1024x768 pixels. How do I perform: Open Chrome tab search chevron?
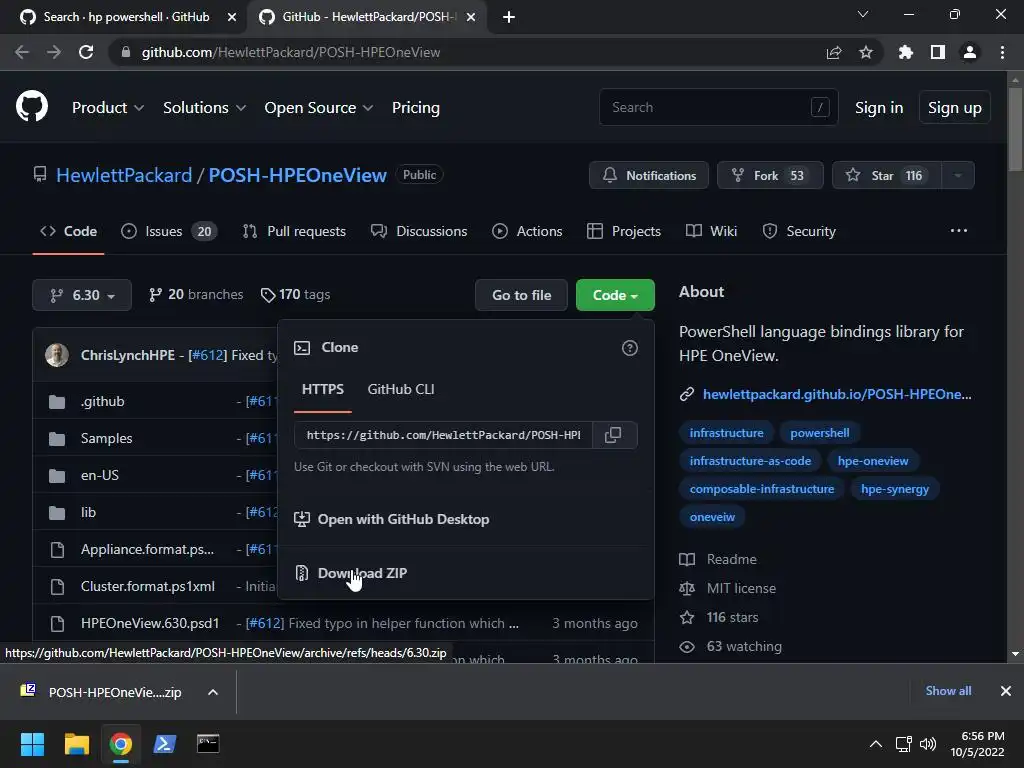(x=863, y=14)
